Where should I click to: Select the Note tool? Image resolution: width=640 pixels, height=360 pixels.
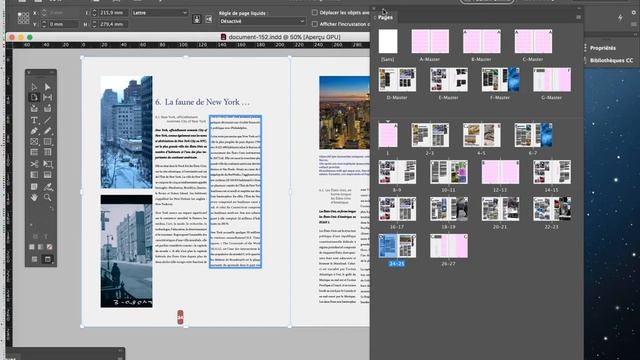pyautogui.click(x=34, y=187)
